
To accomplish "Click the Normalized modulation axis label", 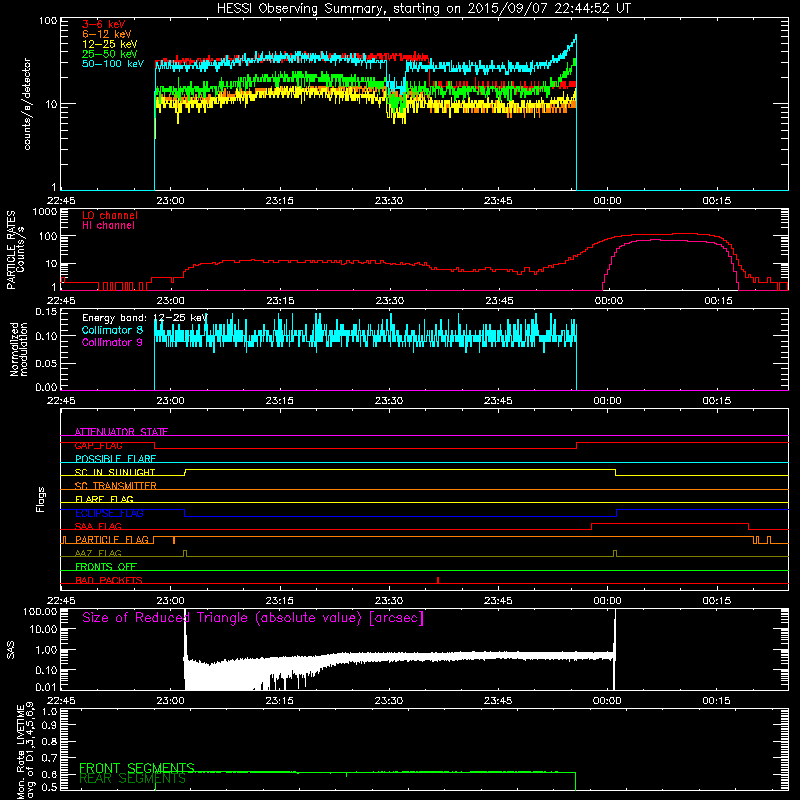I will coord(19,349).
